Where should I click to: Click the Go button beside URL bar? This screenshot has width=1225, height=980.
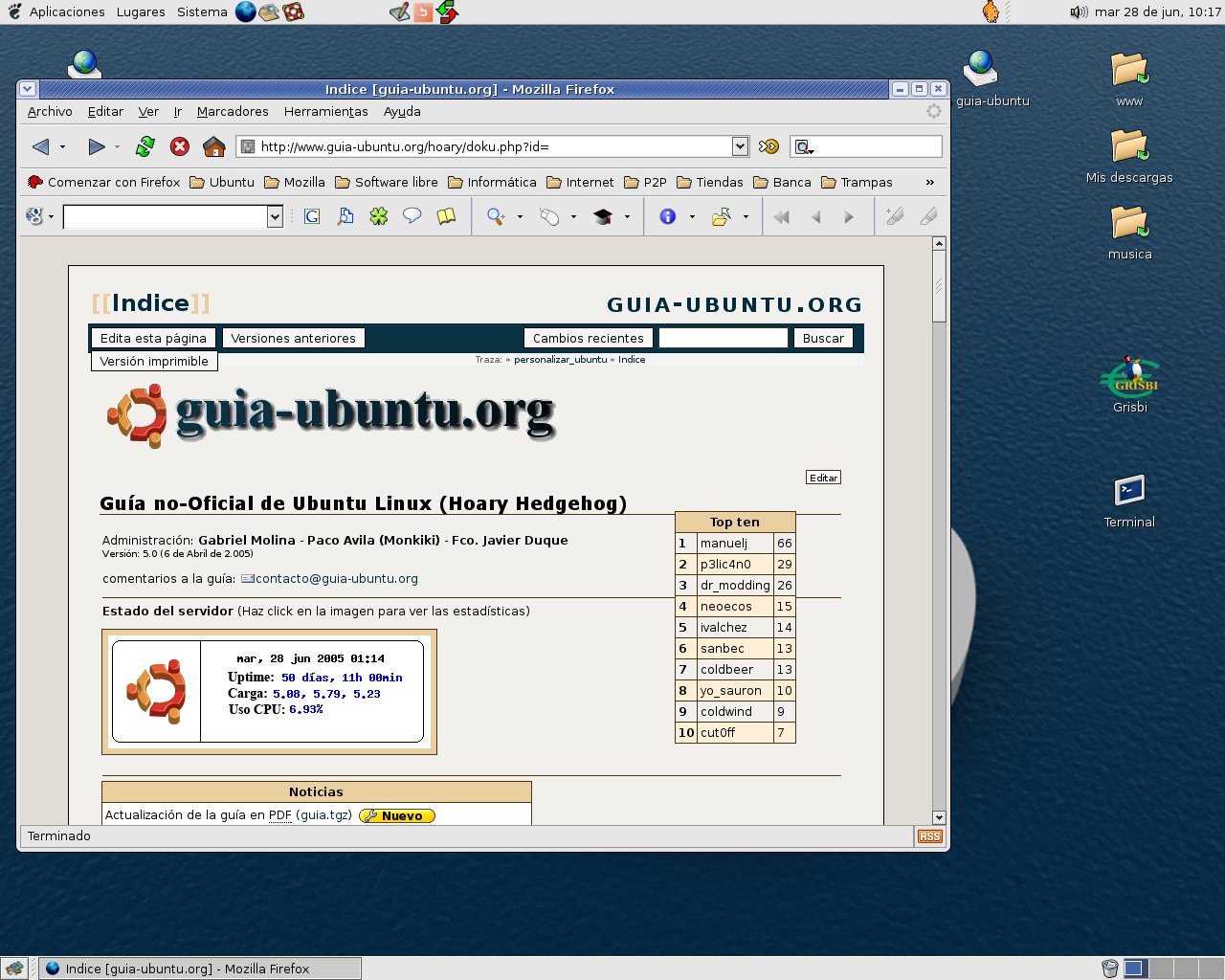pyautogui.click(x=768, y=146)
